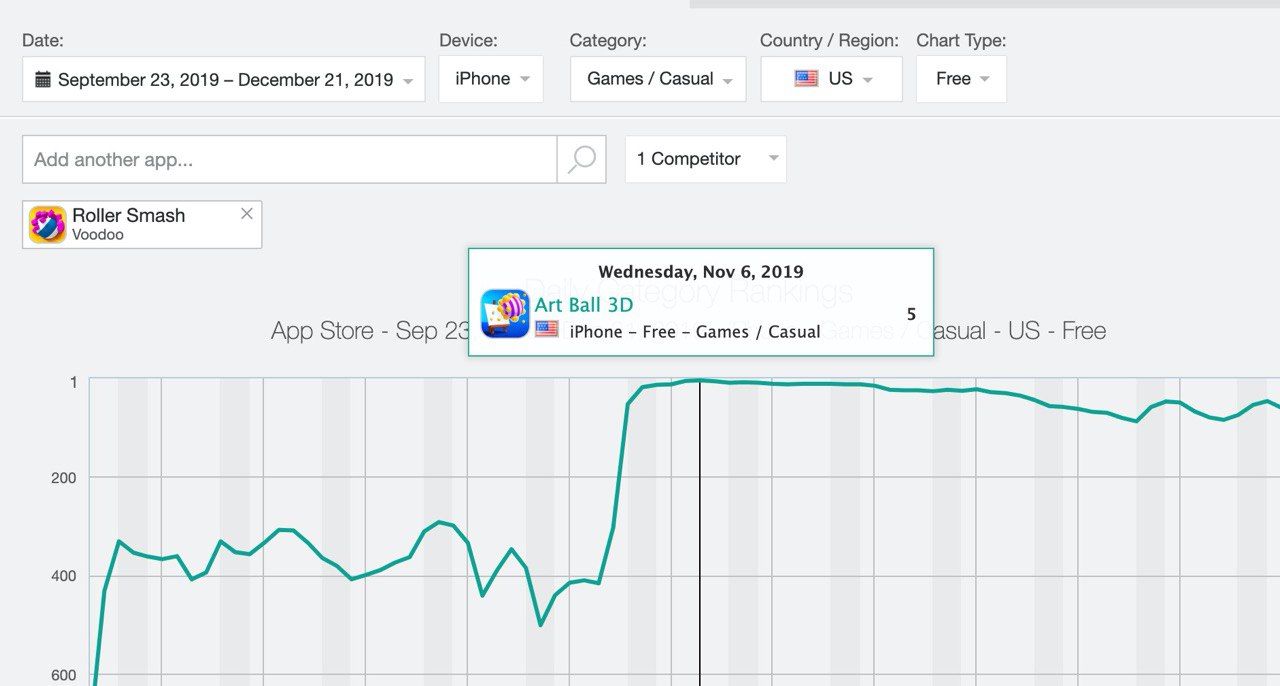Click the Art Ball 3D app icon
Screen dimensions: 1280x686
coord(505,314)
